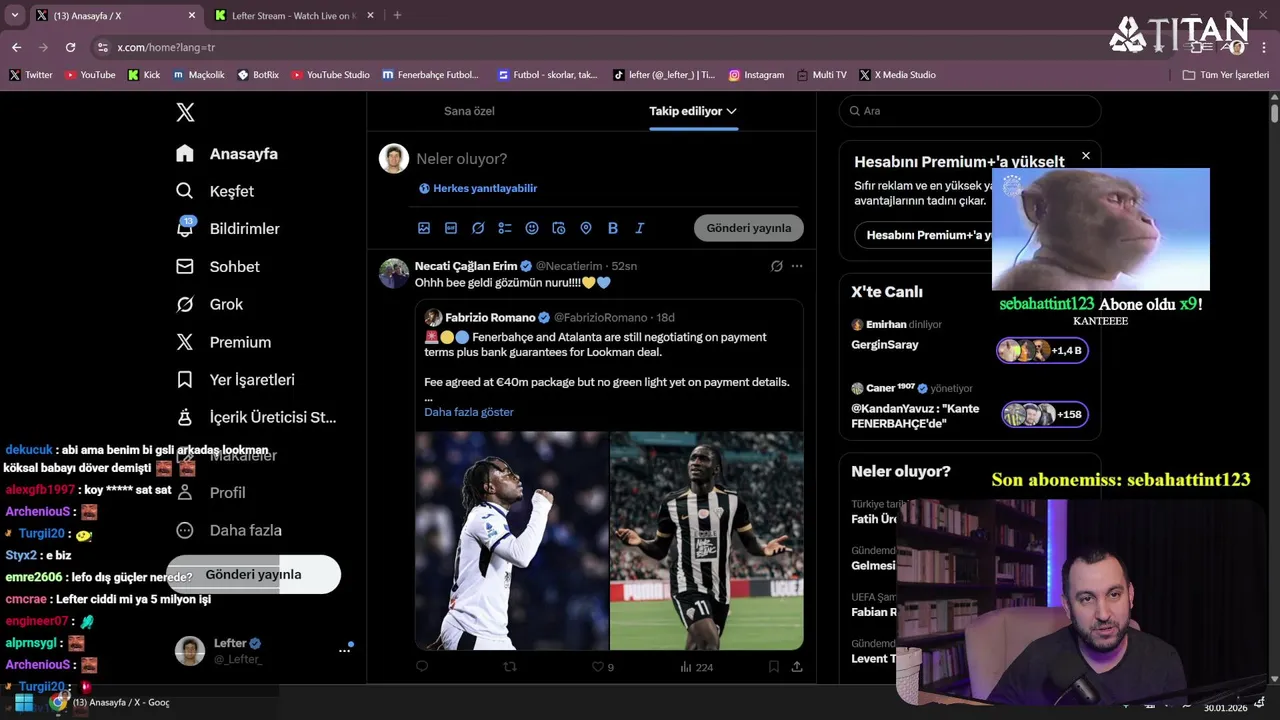
Task: Click Grok icon on Necati's post
Action: 777,266
